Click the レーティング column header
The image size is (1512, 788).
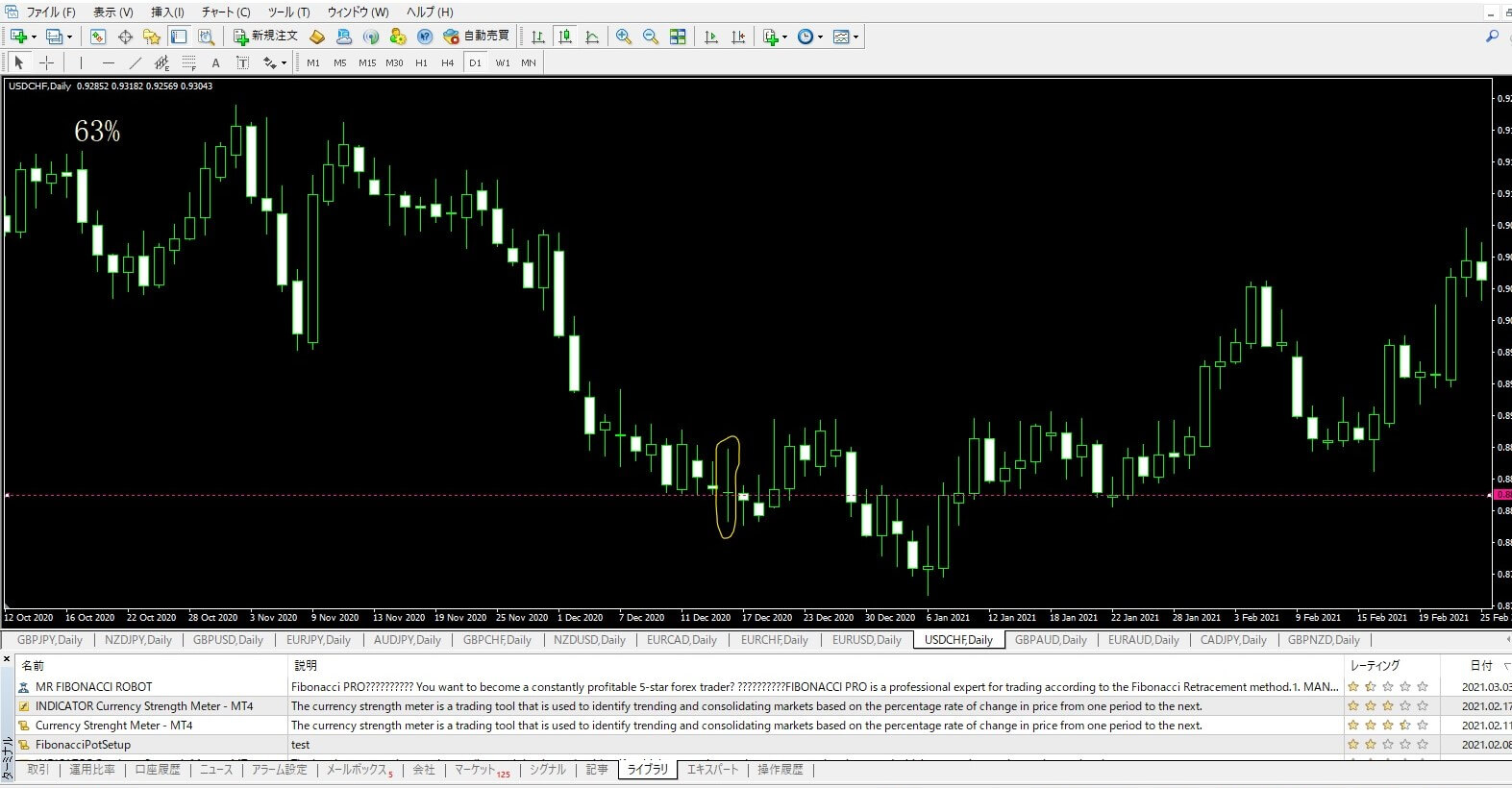coord(1375,665)
